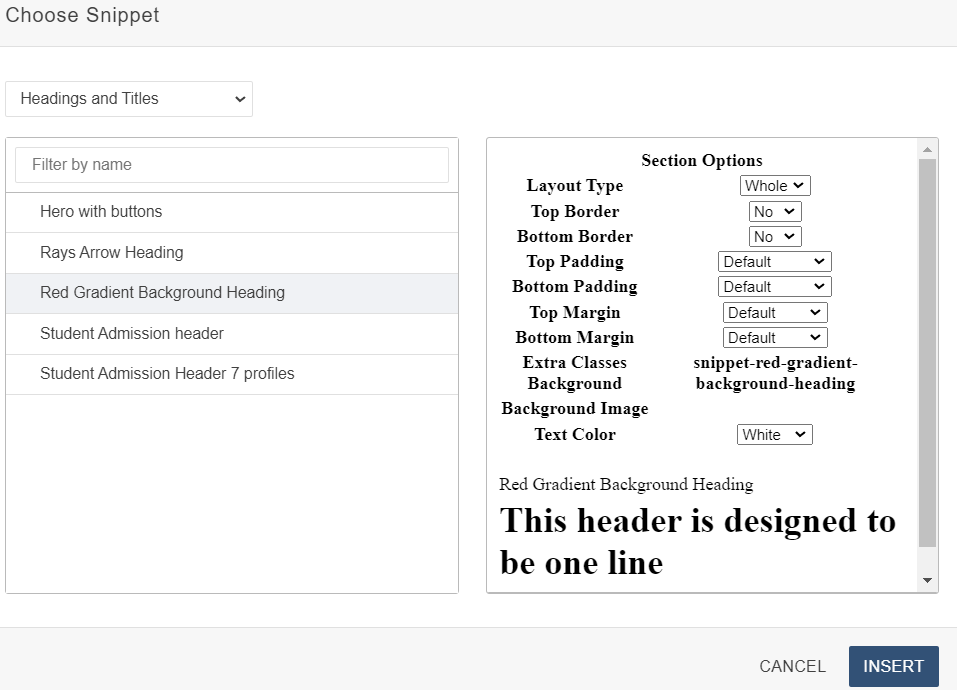
Task: Click the Cancel button
Action: pos(792,667)
